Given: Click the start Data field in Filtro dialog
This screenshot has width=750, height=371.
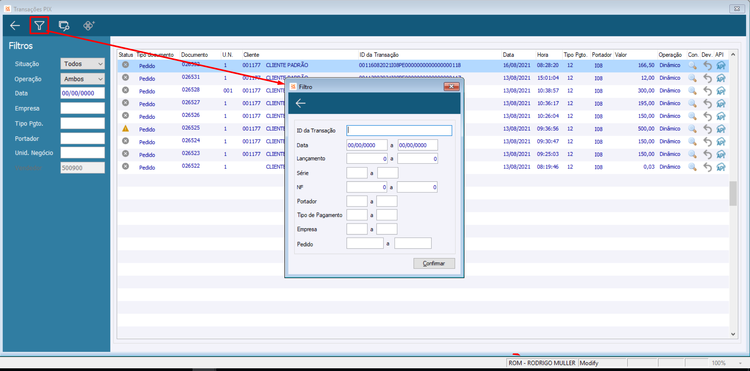Looking at the screenshot, I should tap(367, 145).
